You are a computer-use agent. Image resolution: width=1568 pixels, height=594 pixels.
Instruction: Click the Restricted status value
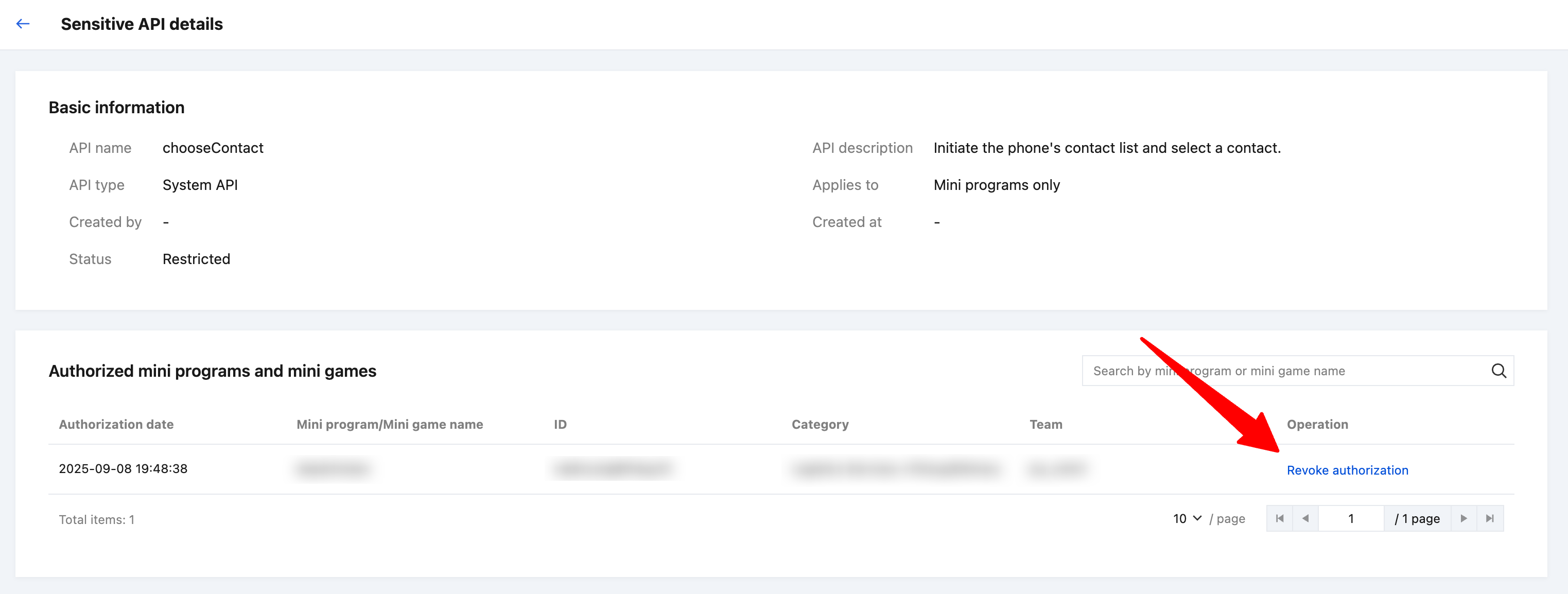[x=196, y=259]
